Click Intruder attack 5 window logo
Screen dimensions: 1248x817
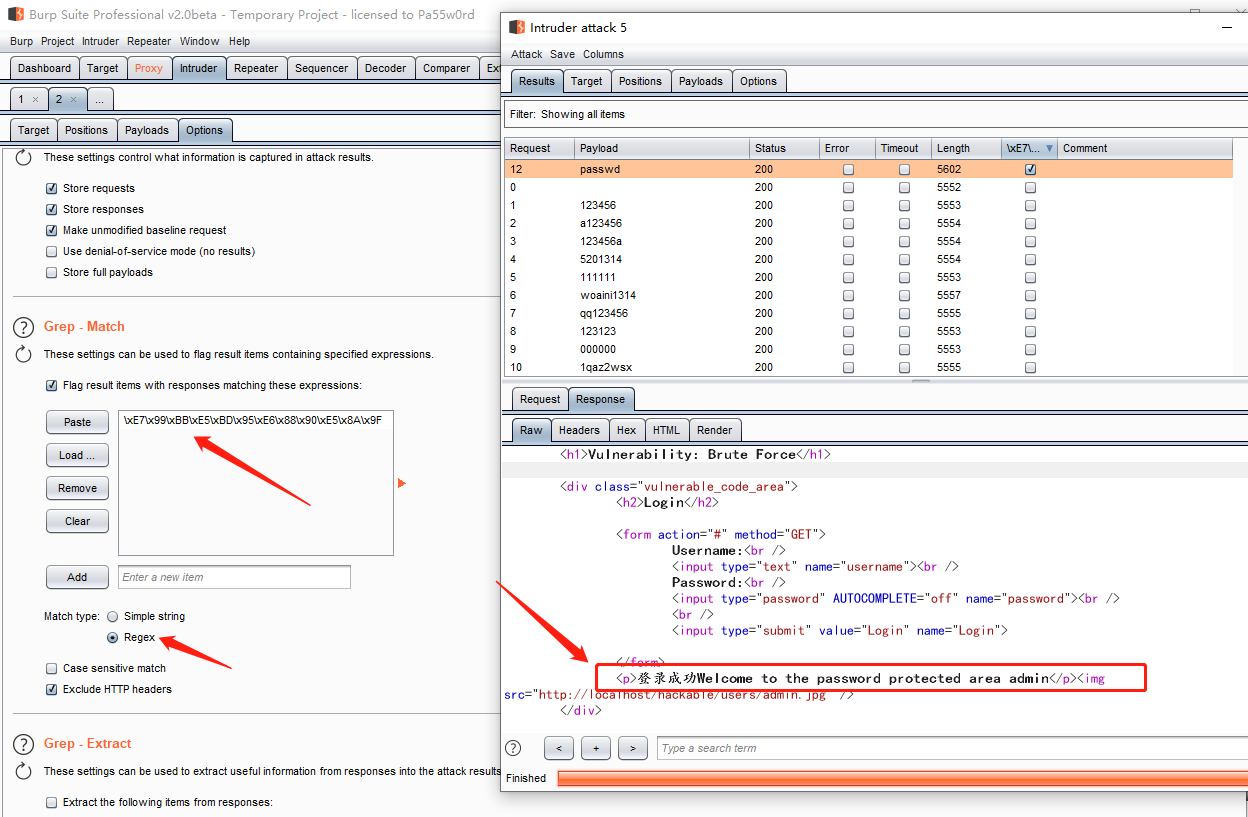click(517, 27)
